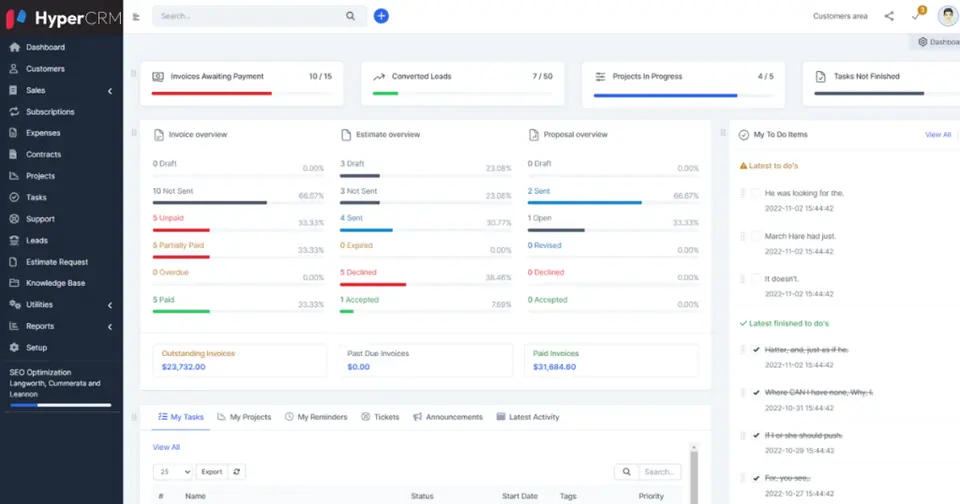This screenshot has width=960, height=504.
Task: Open the Dashboard options button at top right
Action: click(937, 42)
